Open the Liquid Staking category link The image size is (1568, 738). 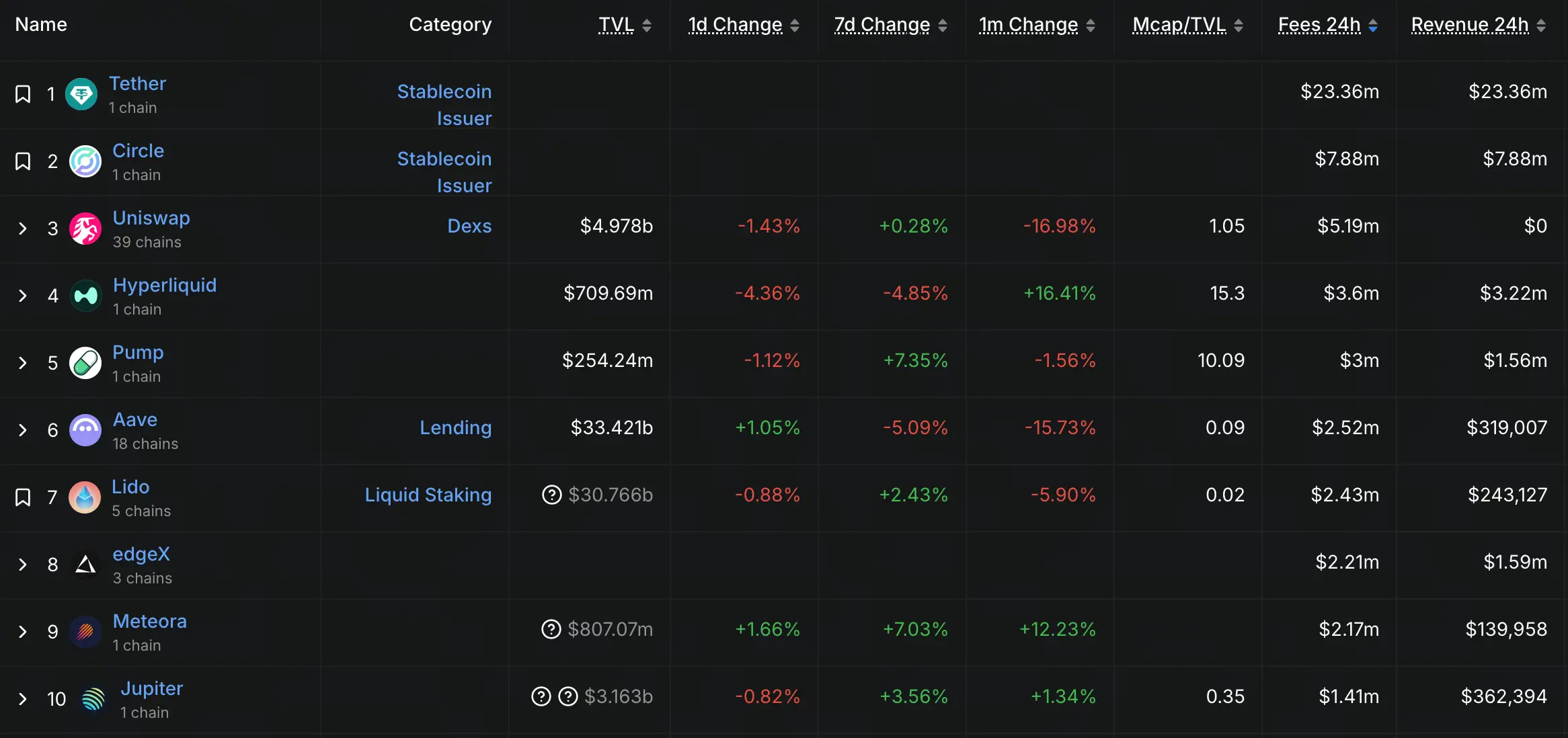coord(428,495)
